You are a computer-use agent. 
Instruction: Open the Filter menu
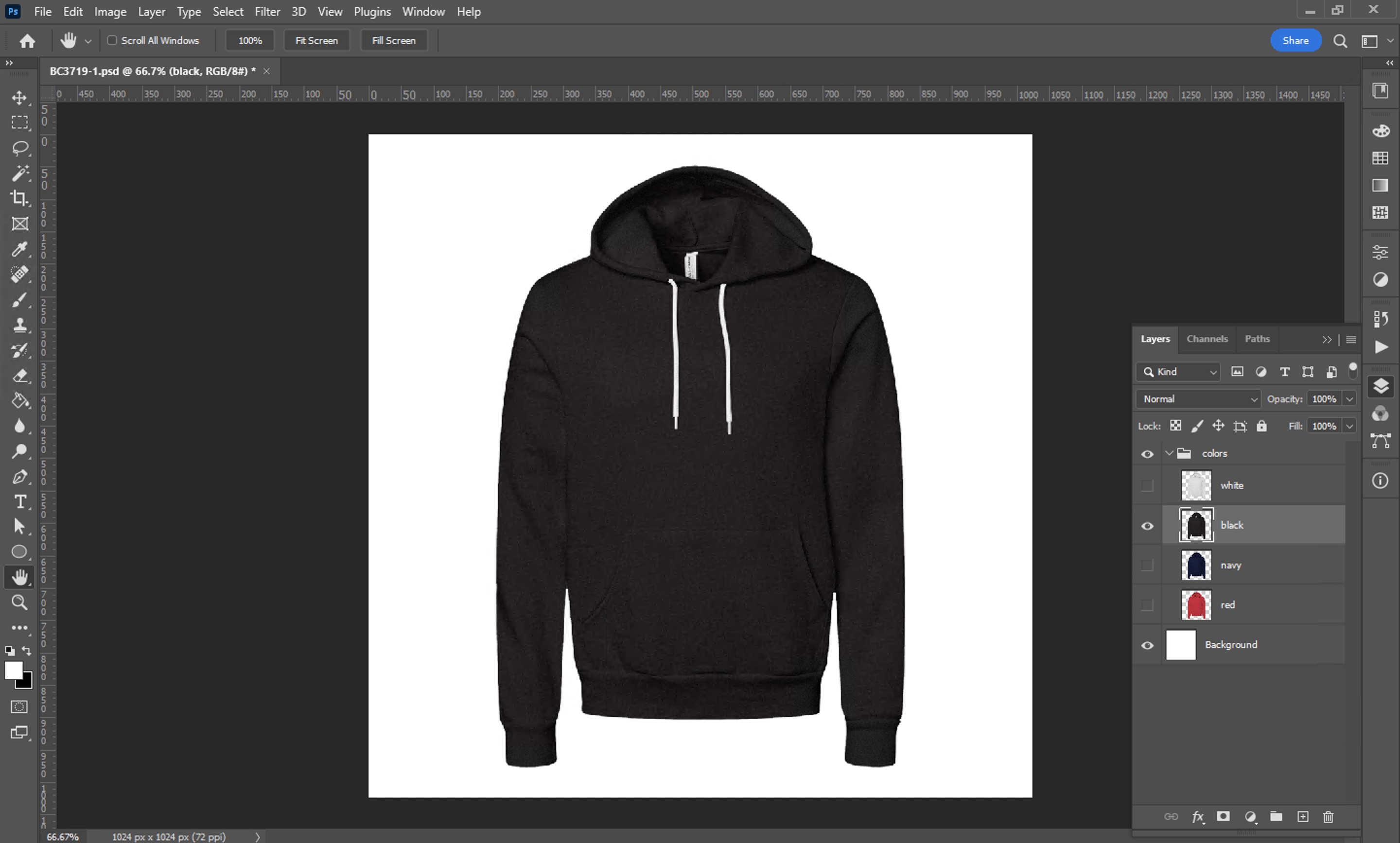(x=267, y=11)
